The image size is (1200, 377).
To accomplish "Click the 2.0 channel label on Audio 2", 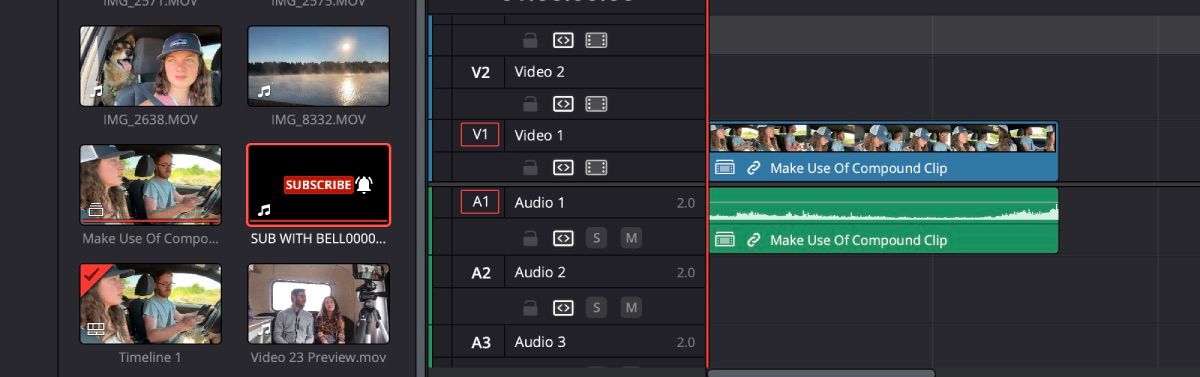I will [685, 272].
